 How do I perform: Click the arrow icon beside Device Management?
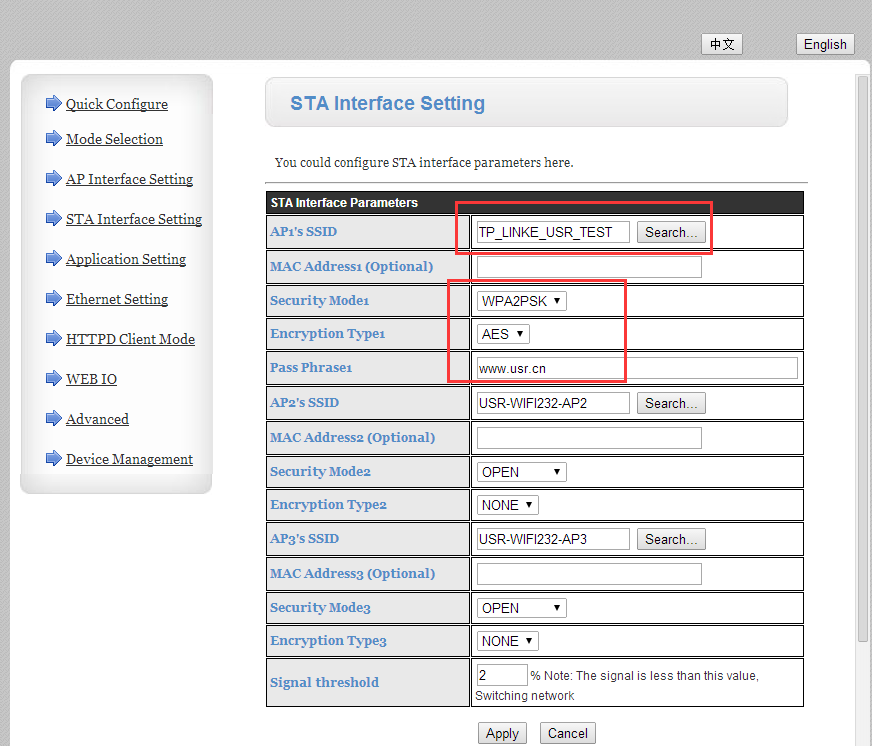pos(54,458)
